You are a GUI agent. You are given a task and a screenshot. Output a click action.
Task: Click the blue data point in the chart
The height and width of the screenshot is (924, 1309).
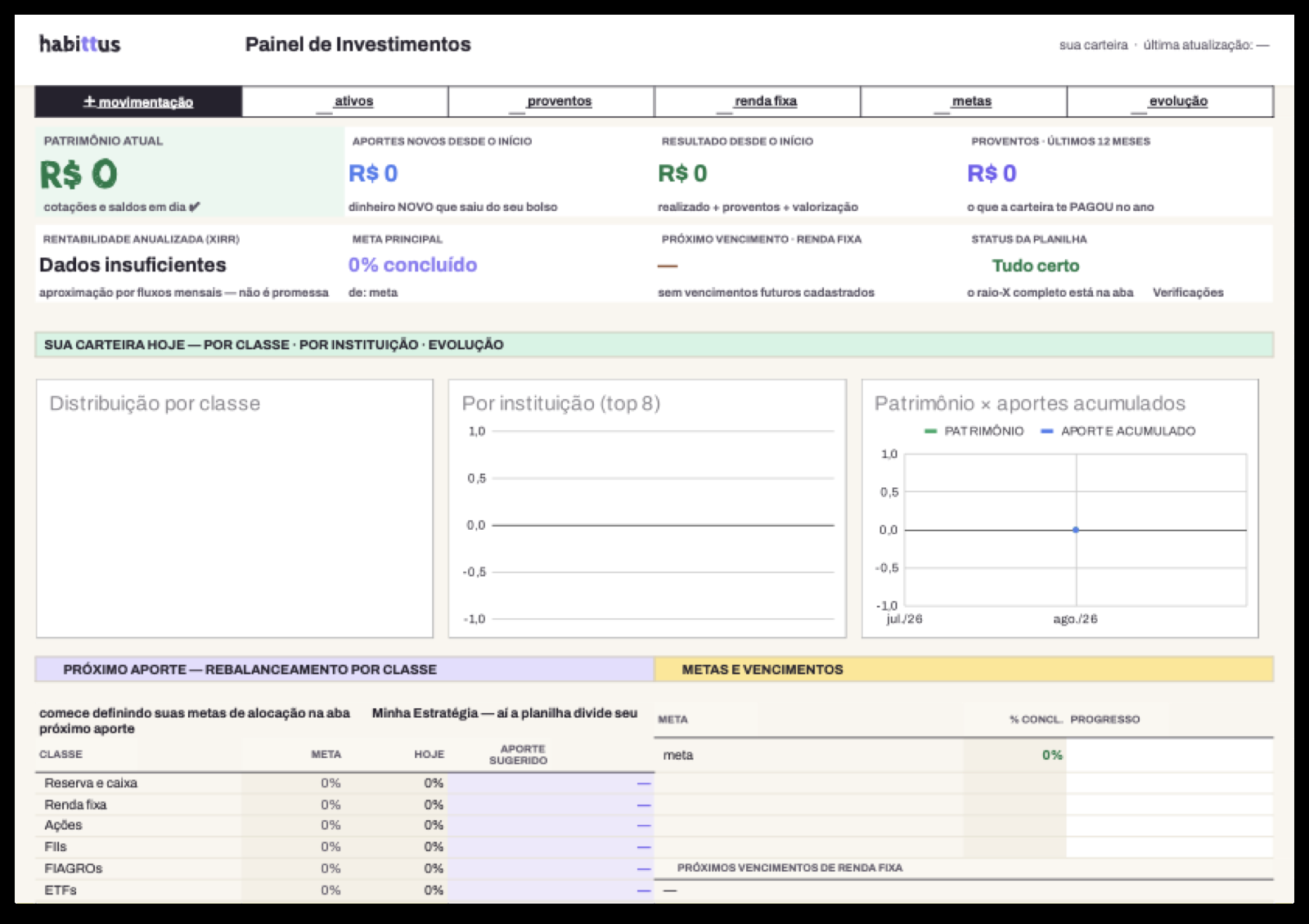[1076, 530]
